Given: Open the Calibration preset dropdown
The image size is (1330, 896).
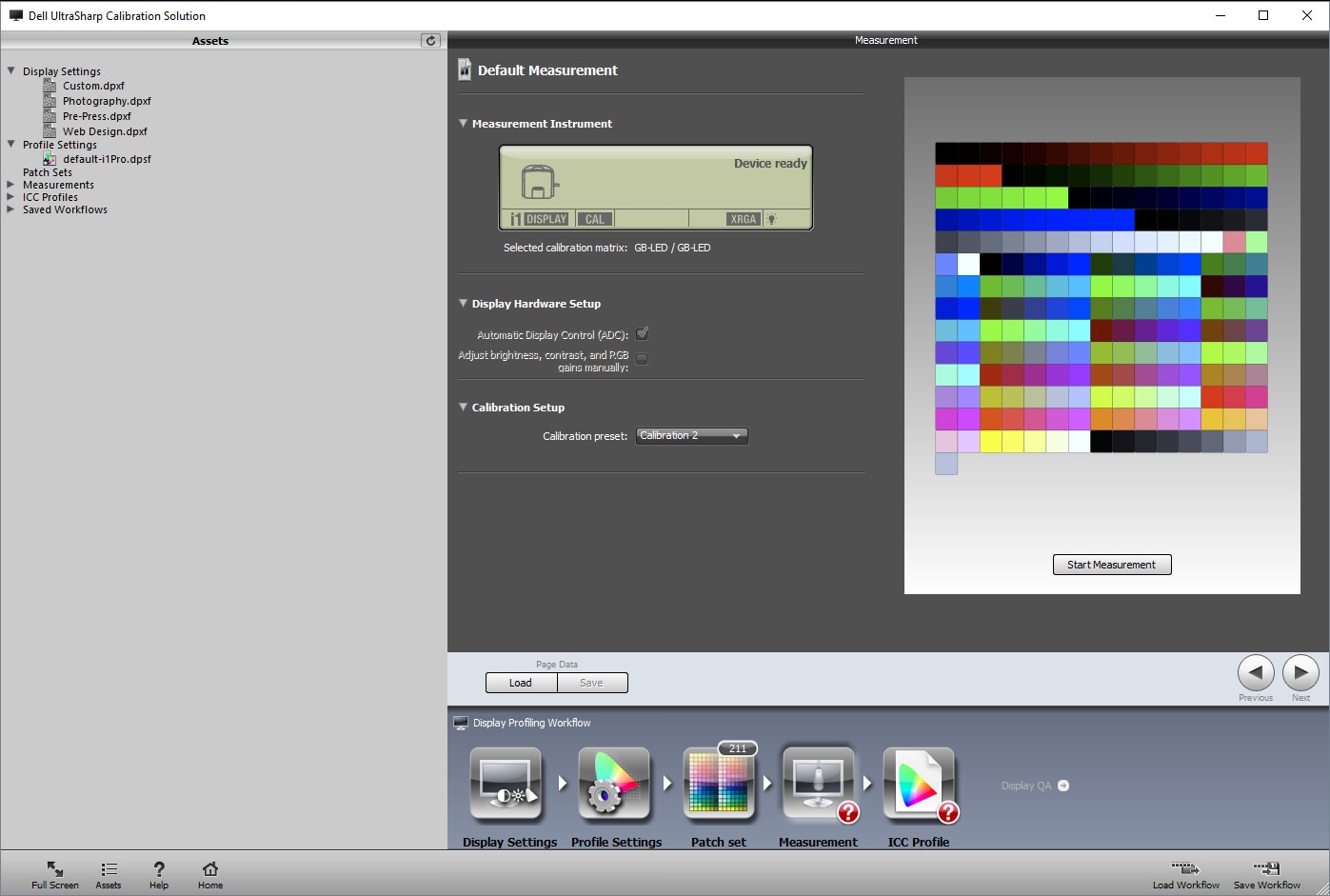Looking at the screenshot, I should (x=692, y=436).
